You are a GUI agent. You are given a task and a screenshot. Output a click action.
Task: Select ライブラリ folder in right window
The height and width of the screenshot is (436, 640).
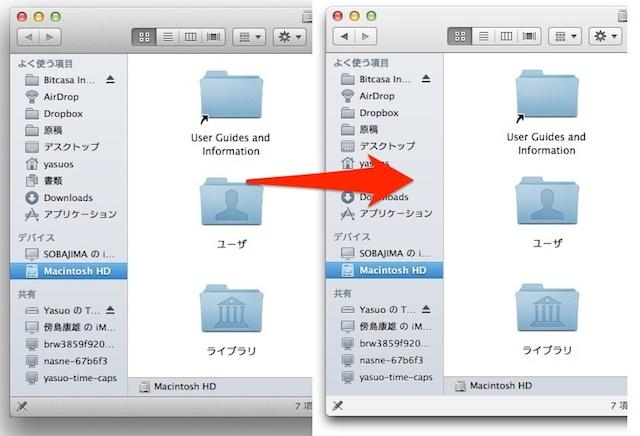[547, 308]
